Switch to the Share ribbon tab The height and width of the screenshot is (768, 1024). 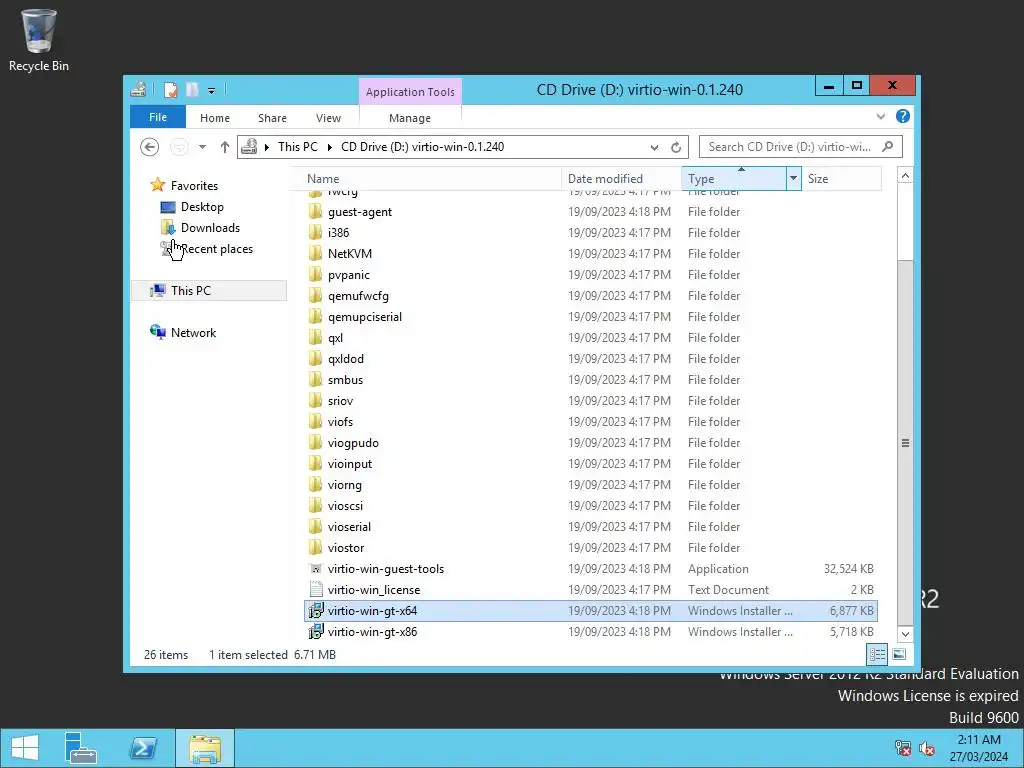(x=272, y=118)
